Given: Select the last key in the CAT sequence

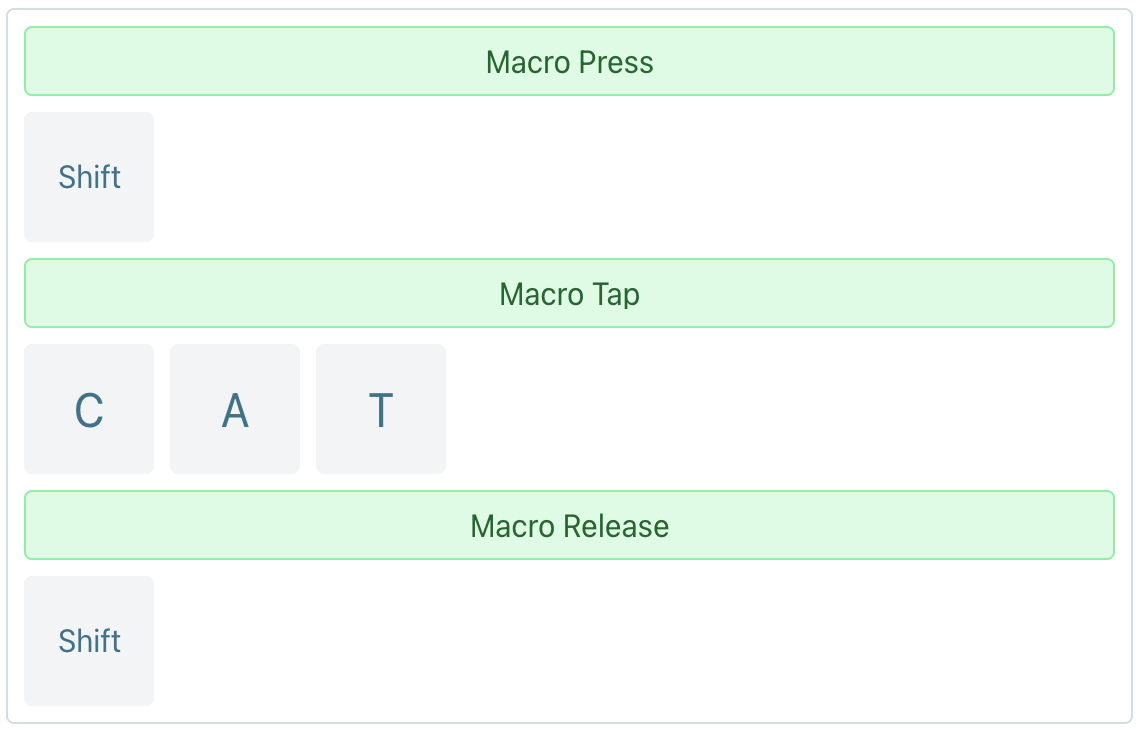Looking at the screenshot, I should click(381, 408).
